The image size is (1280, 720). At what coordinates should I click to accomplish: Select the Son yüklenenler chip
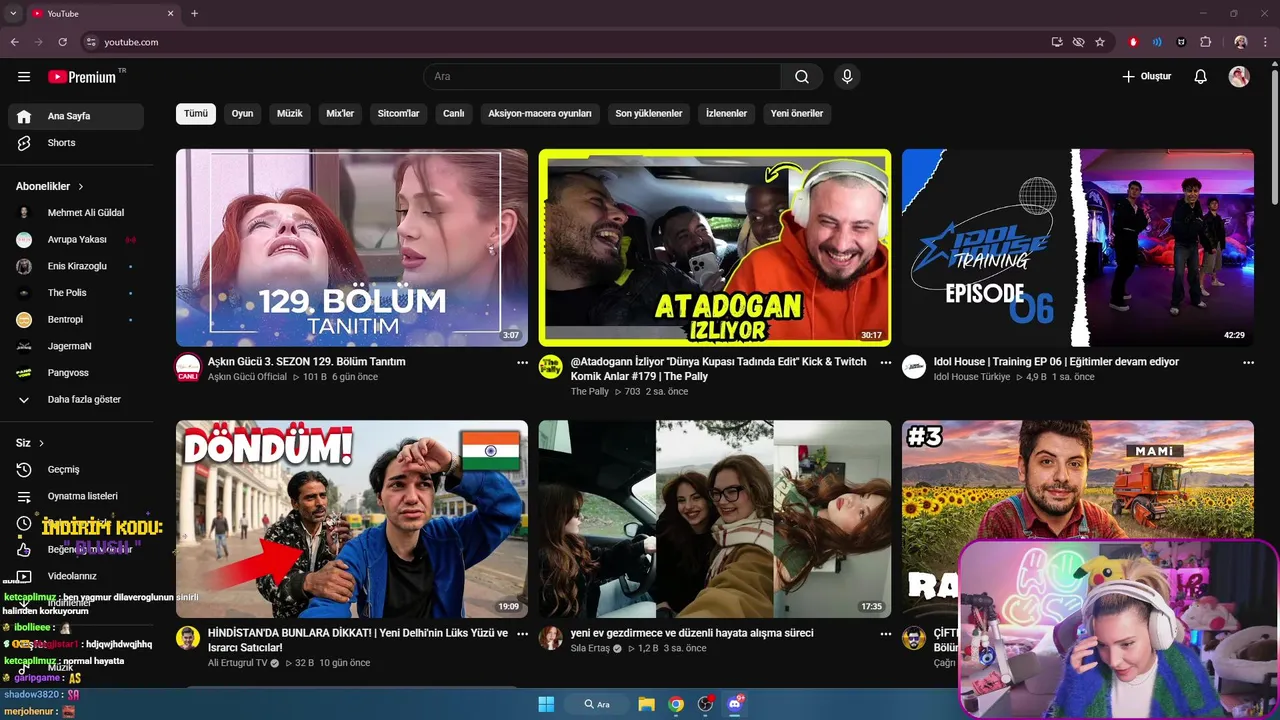649,113
